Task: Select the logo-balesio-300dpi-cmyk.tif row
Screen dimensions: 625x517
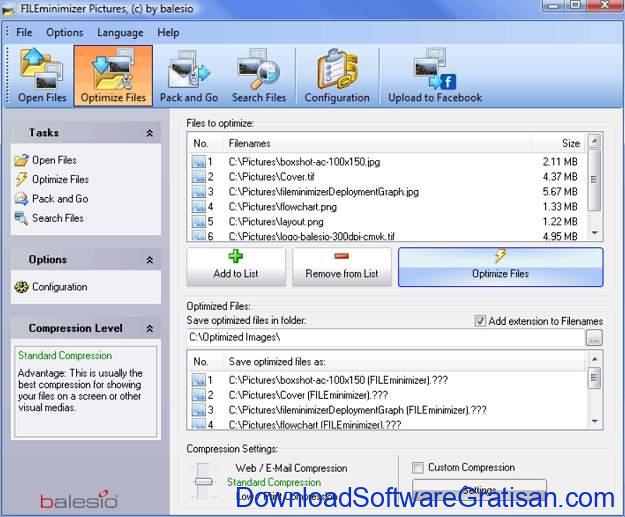Action: (386, 236)
